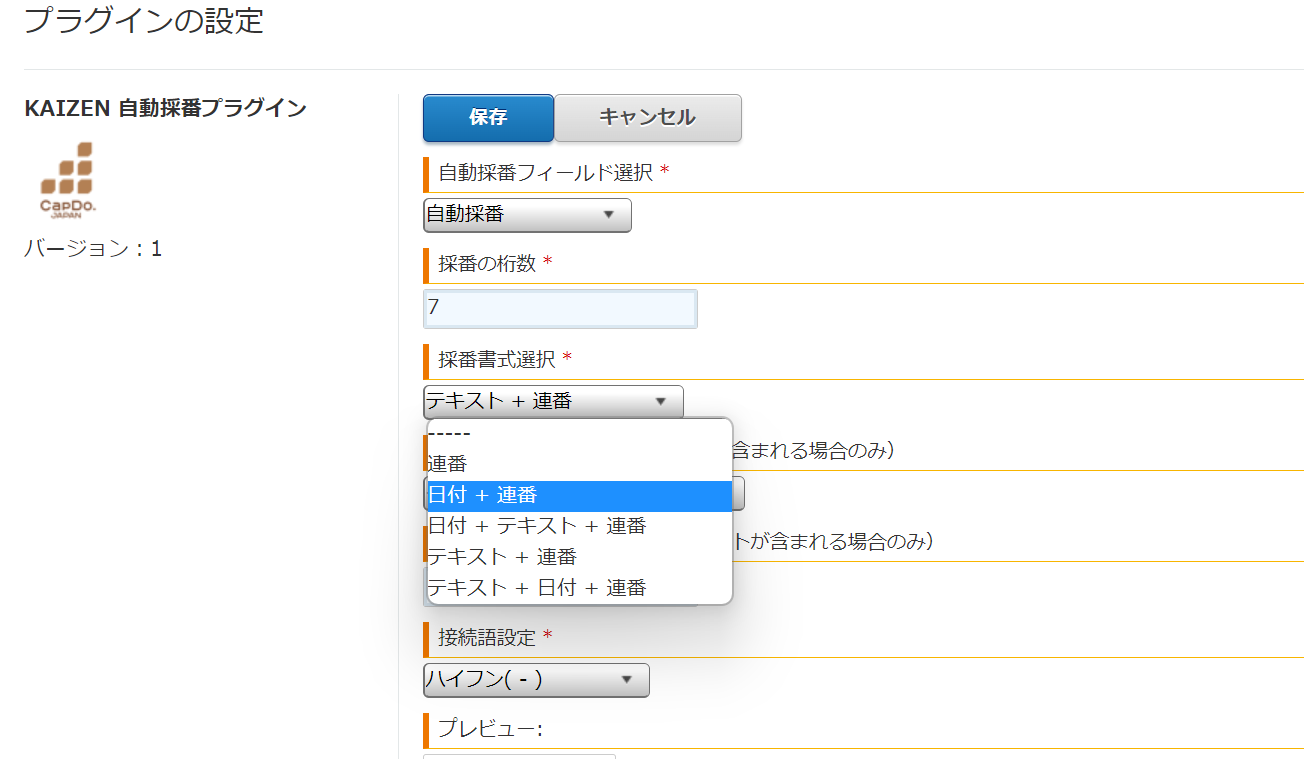Screen dimensions: 1304x759
Task: Select the ----- blank option
Action: 449,434
